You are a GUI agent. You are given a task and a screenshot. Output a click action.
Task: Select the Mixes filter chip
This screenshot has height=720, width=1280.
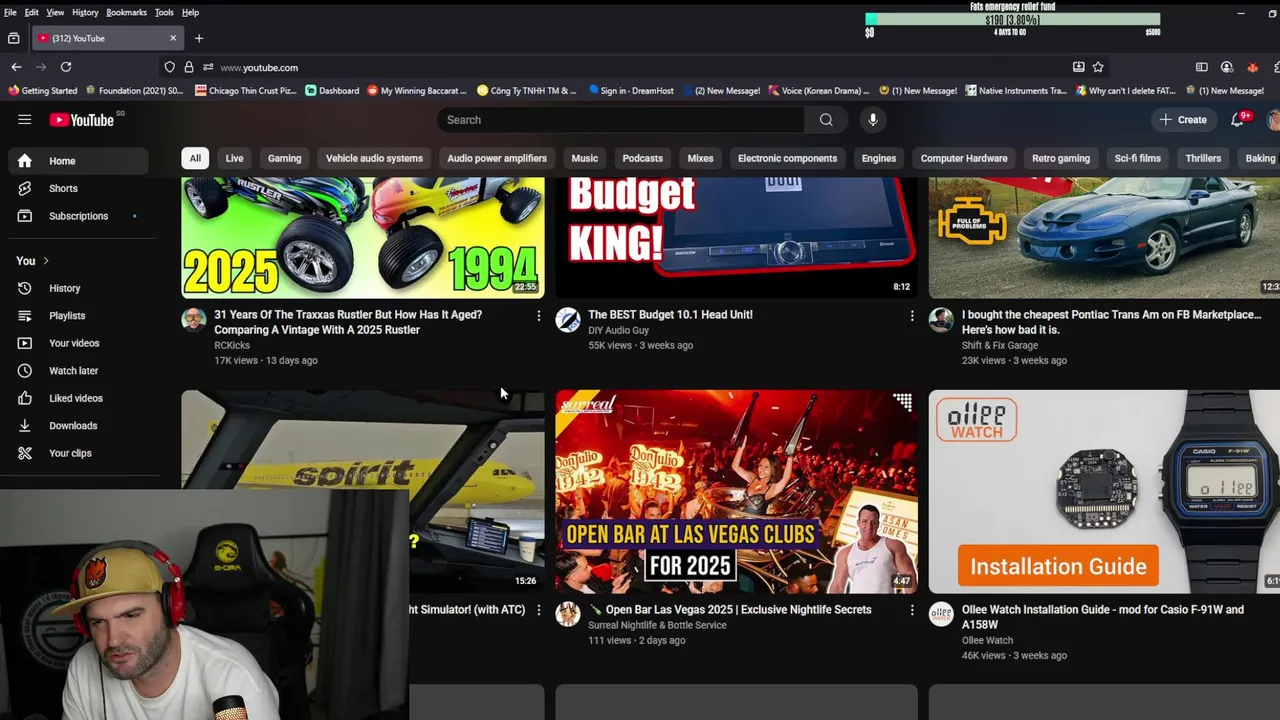[700, 158]
